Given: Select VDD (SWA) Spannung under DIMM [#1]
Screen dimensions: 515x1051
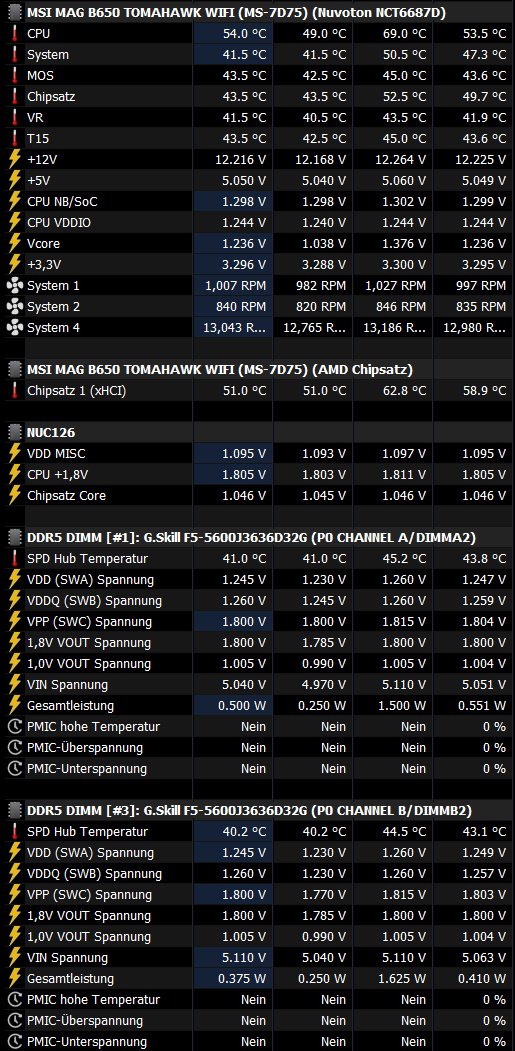Looking at the screenshot, I should [x=91, y=580].
